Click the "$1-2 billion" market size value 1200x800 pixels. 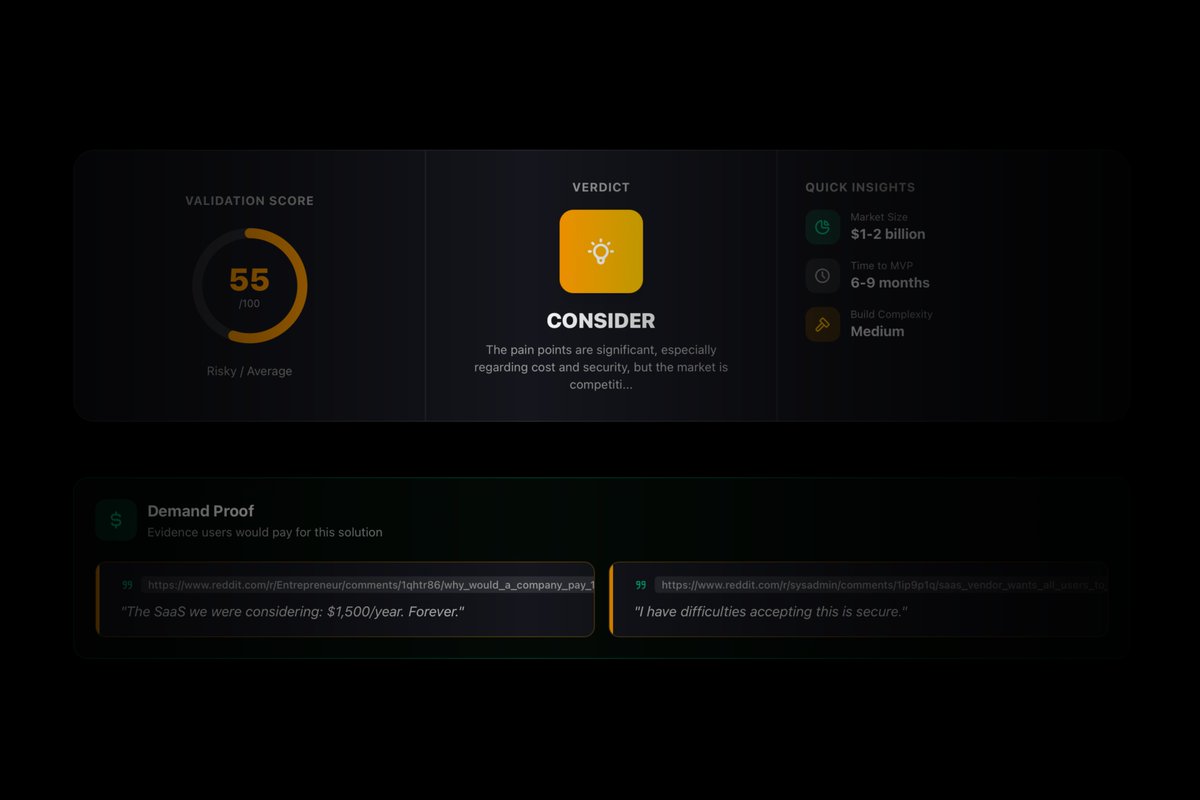[x=888, y=234]
